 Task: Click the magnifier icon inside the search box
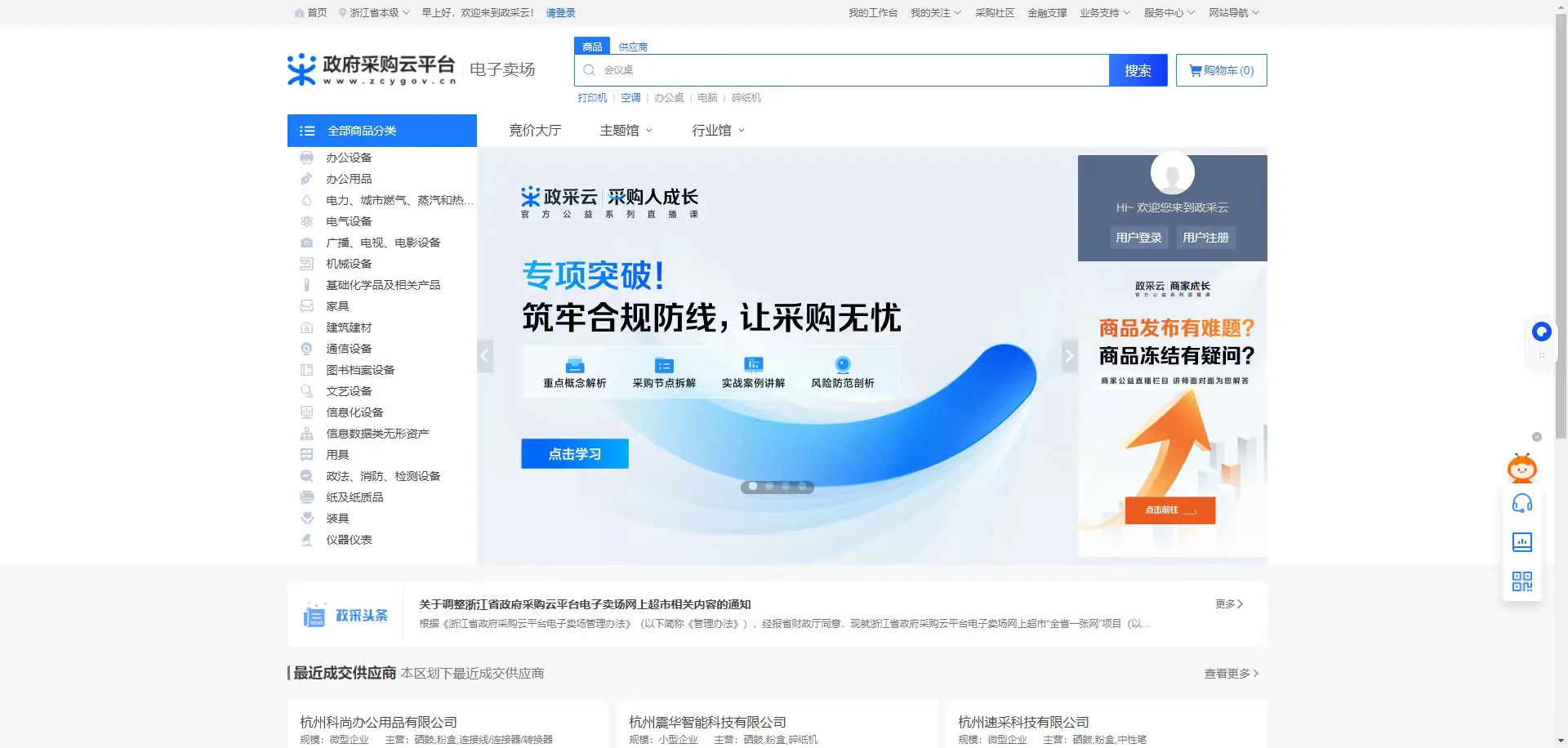tap(589, 70)
